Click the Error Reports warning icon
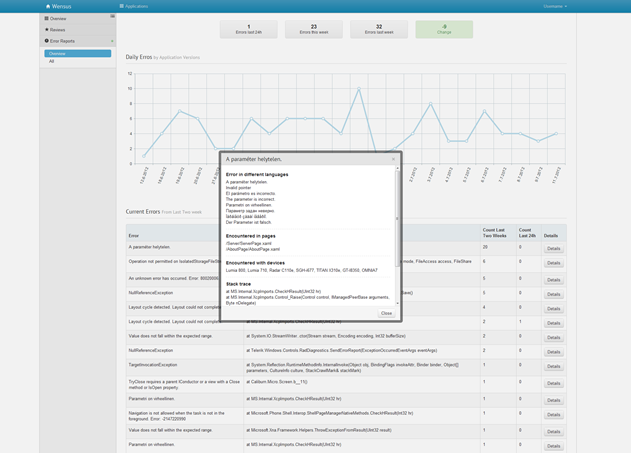The height and width of the screenshot is (453, 631). coord(47,41)
